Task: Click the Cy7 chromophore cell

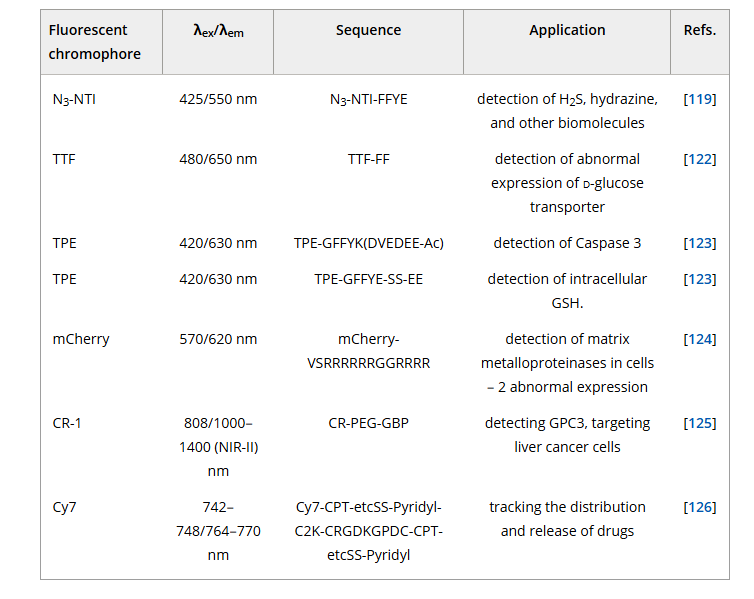Action: [x=64, y=508]
